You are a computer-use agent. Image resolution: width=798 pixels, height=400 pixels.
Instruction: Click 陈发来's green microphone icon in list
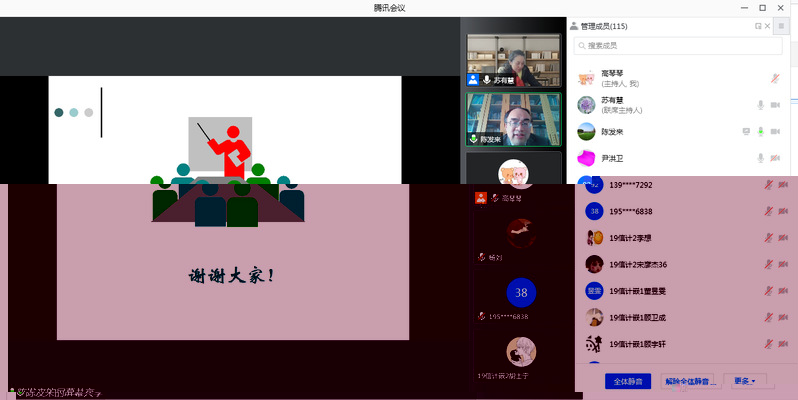[x=760, y=131]
